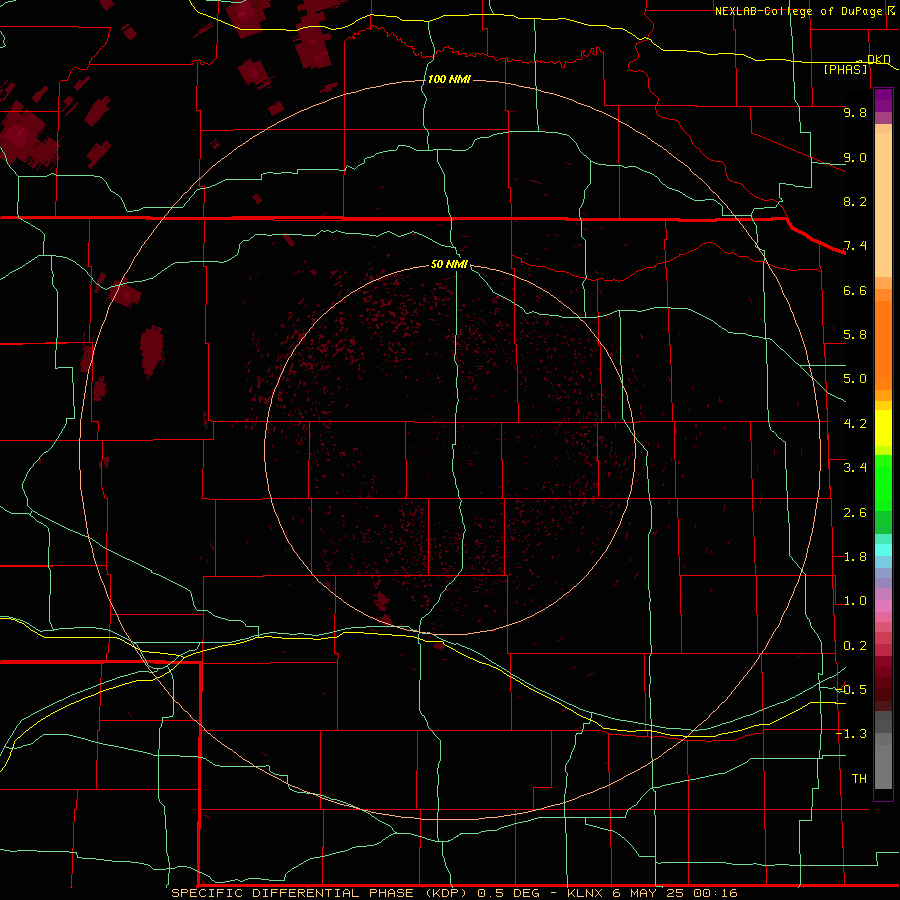
Task: Click the 50 NMI range ring label
Action: 449,264
